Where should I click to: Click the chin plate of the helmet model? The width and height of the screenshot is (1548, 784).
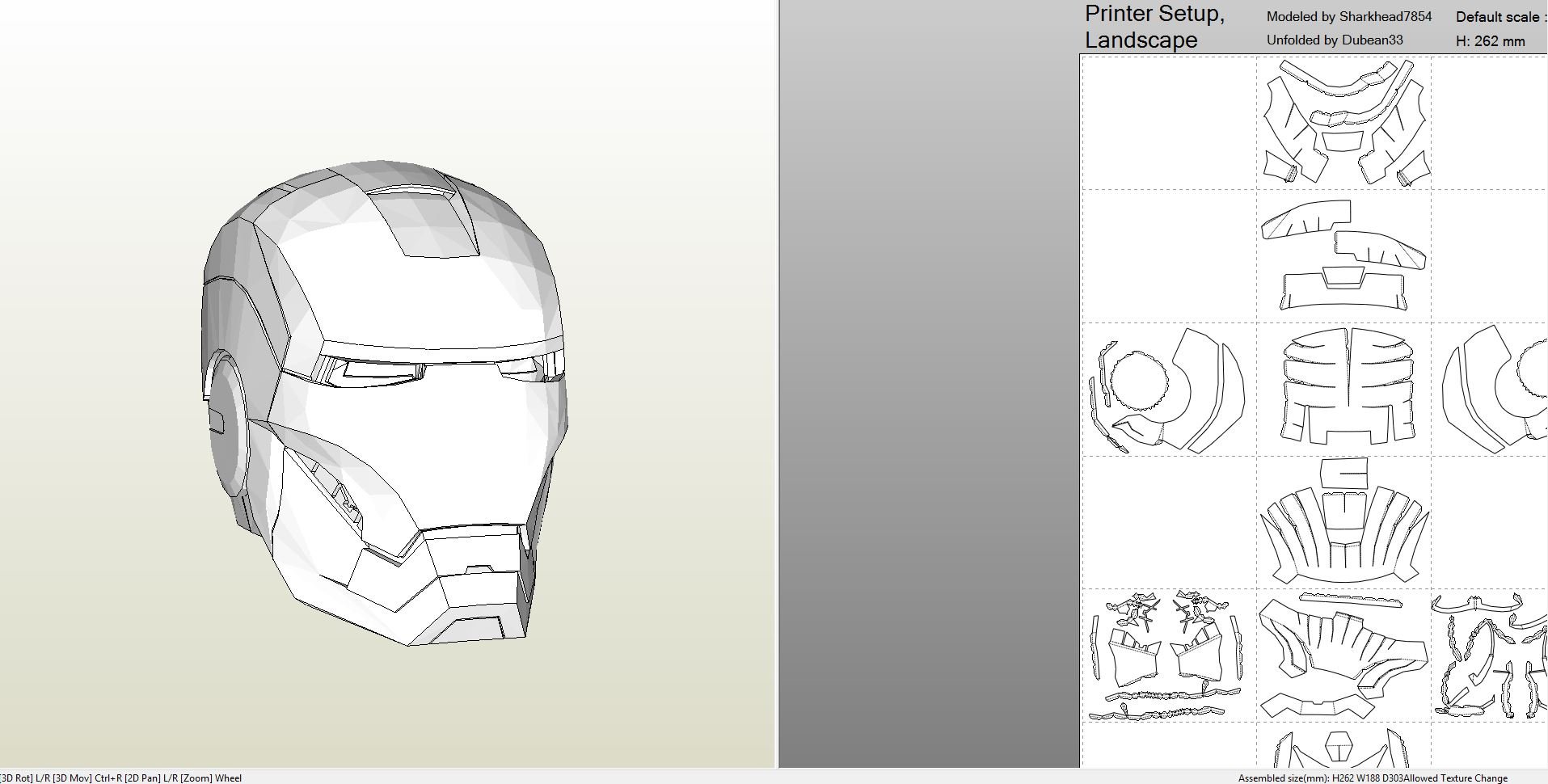click(477, 622)
